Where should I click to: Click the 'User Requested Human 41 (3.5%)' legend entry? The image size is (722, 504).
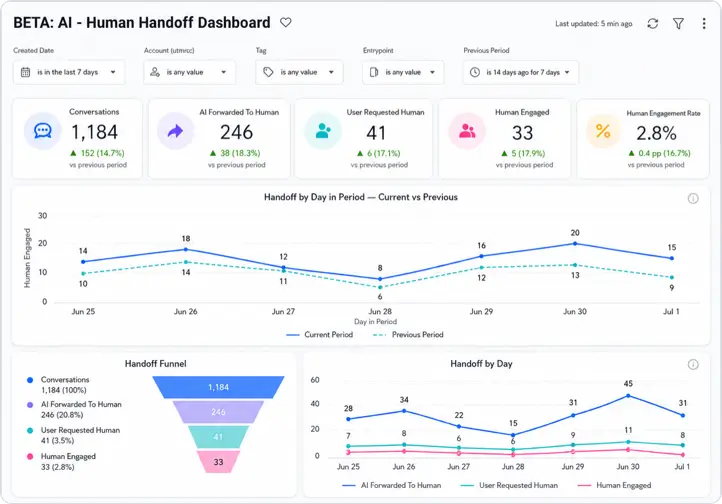pyautogui.click(x=73, y=435)
